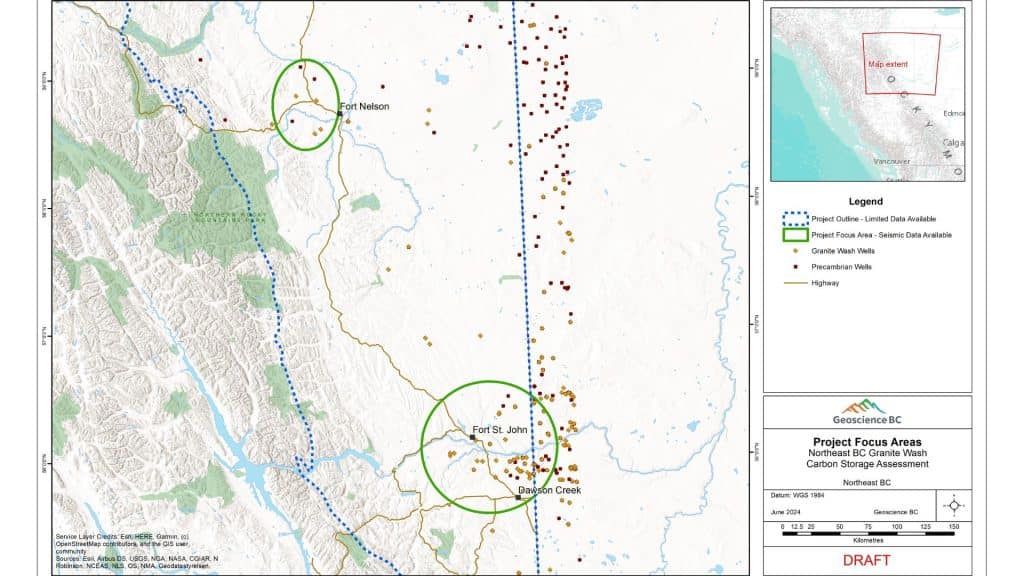Click the Legend heading
The image size is (1024, 576).
click(x=867, y=200)
